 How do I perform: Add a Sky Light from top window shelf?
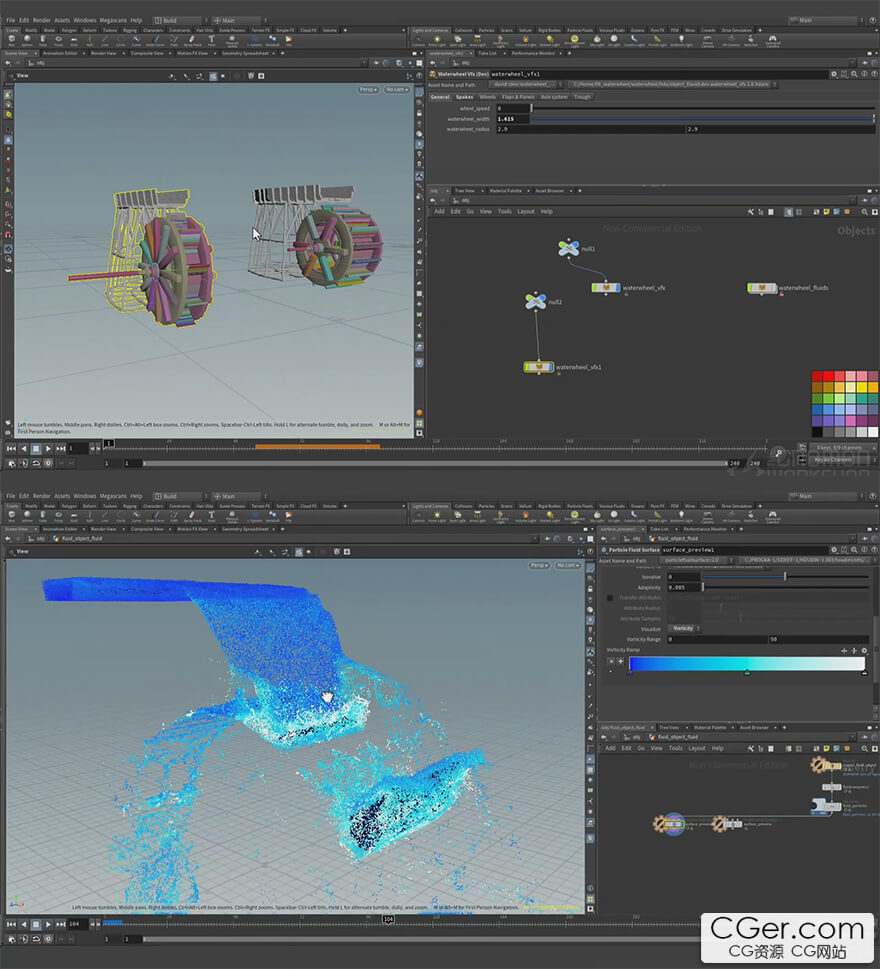pyautogui.click(x=597, y=40)
